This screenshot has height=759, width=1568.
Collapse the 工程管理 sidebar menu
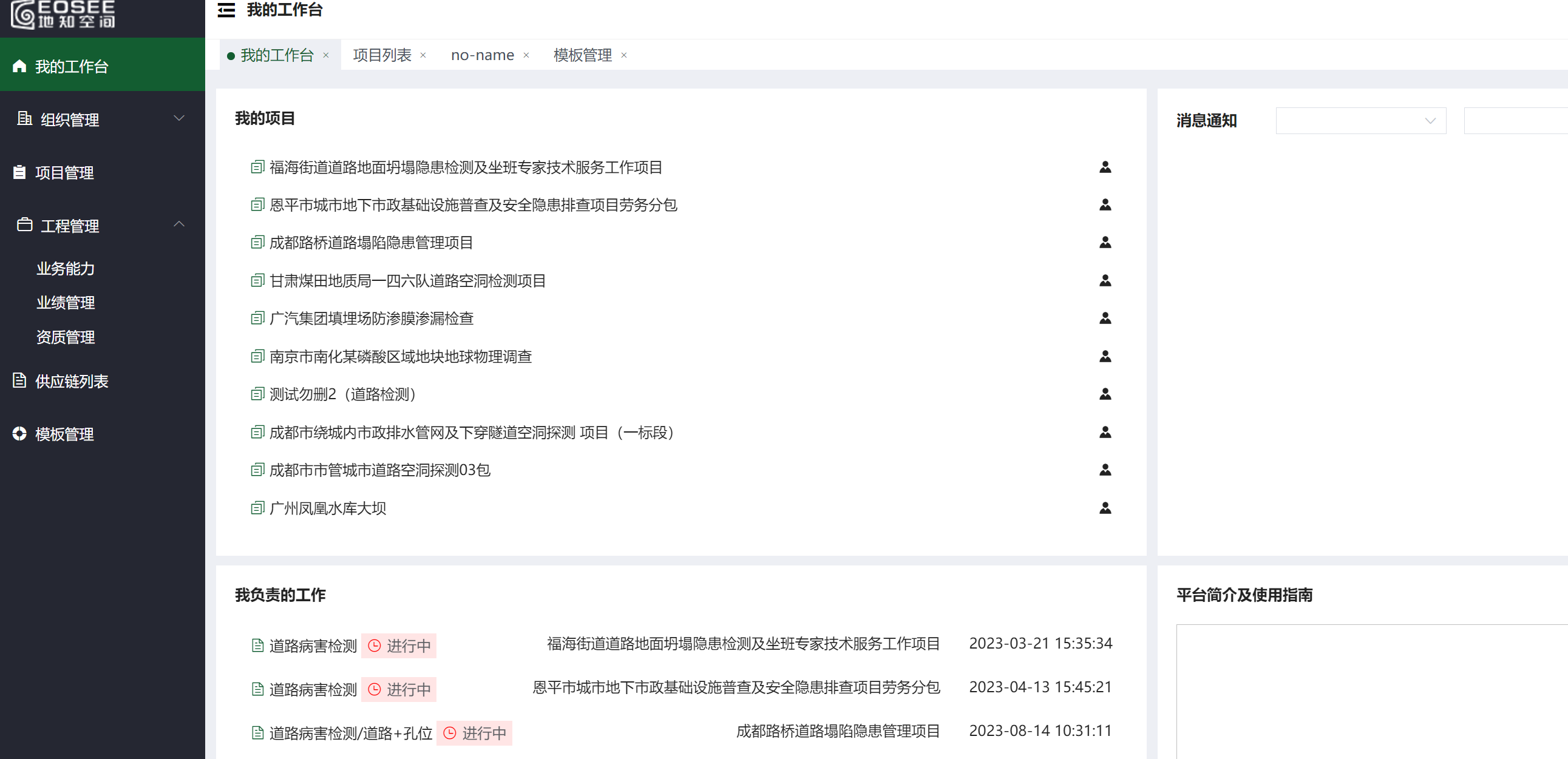pyautogui.click(x=102, y=226)
